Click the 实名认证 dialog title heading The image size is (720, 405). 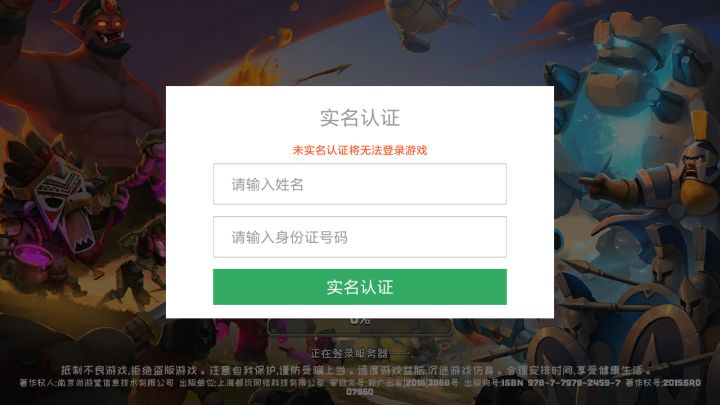click(360, 118)
